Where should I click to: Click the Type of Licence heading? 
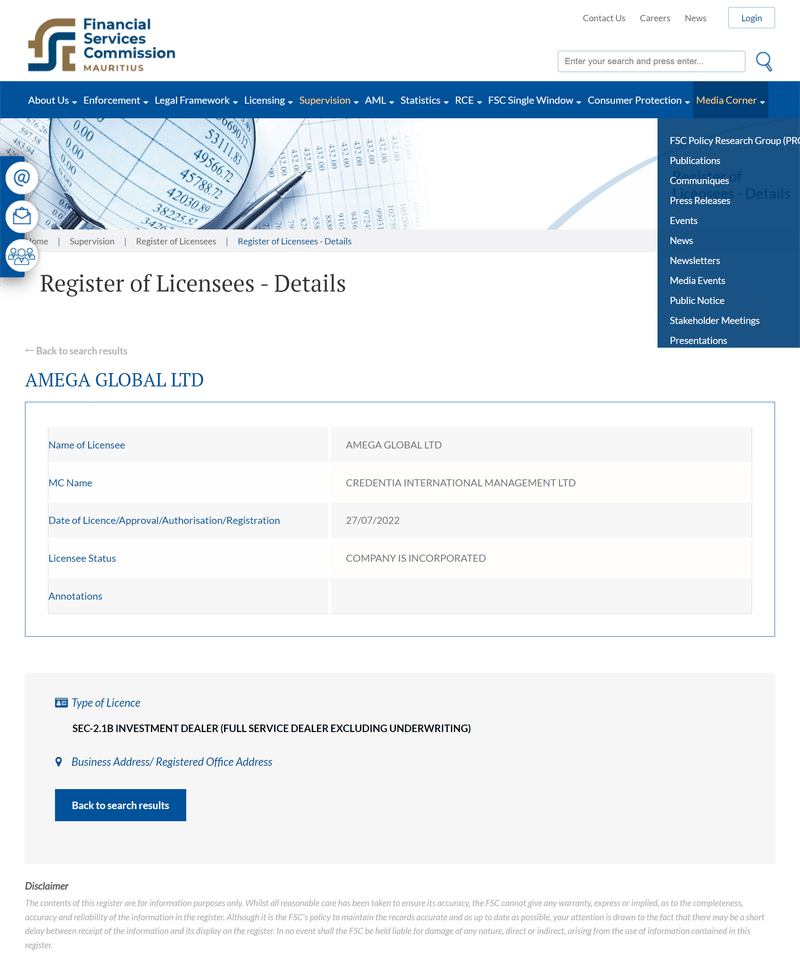(x=106, y=703)
